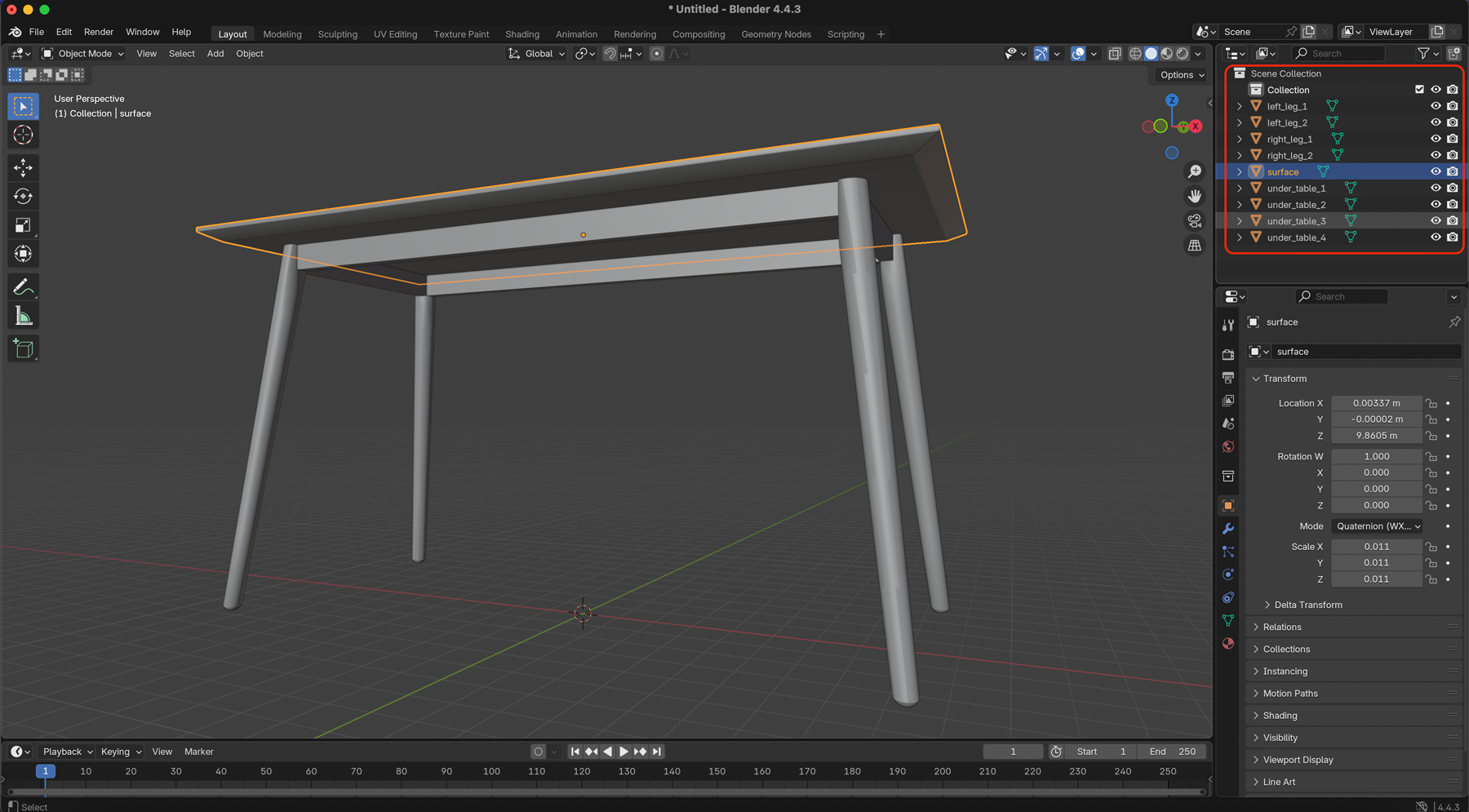
Task: Uncheck the Collection checkbox in the outliner
Action: pyautogui.click(x=1418, y=89)
